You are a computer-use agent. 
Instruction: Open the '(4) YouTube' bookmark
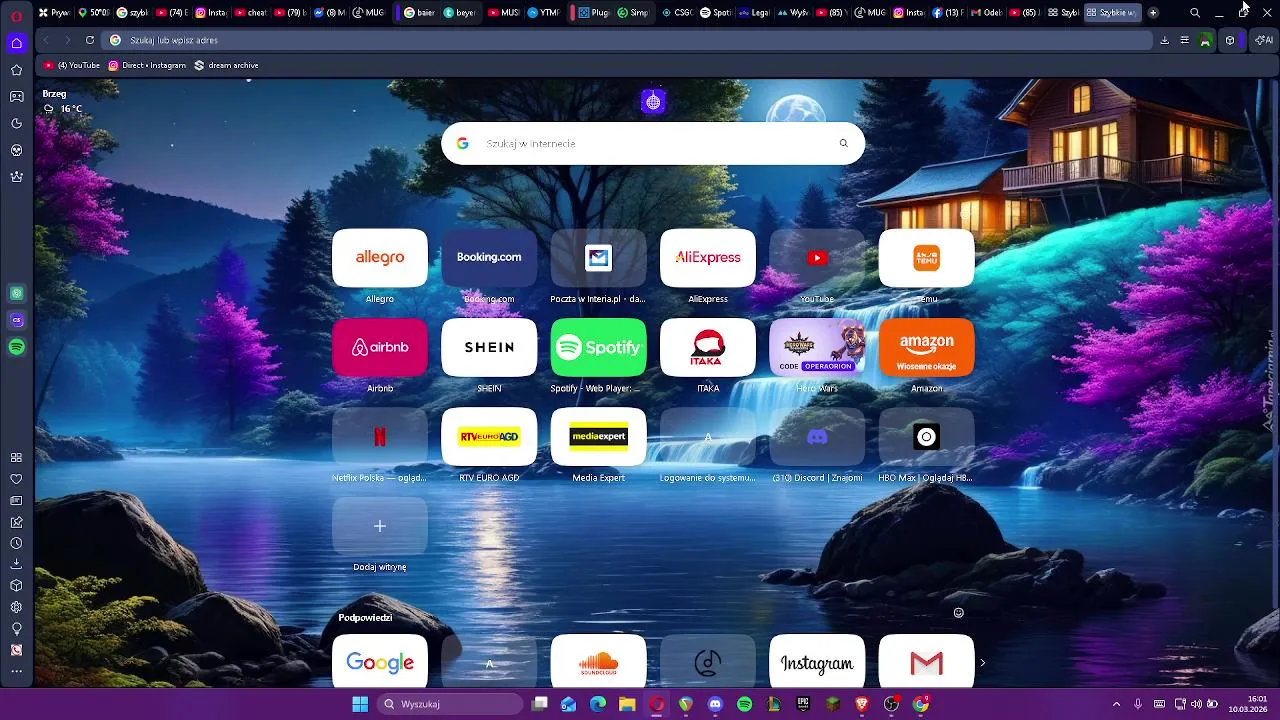(72, 65)
